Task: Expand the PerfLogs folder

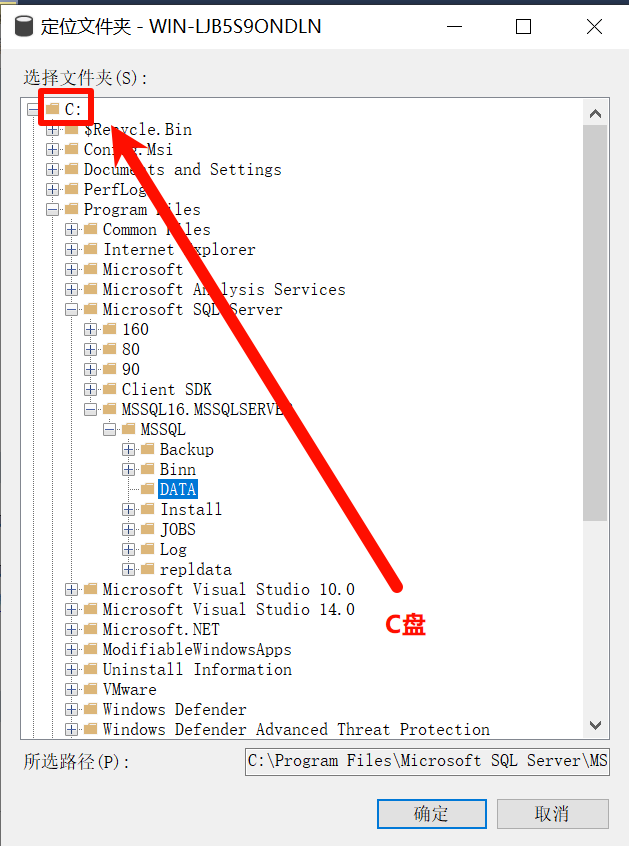Action: (52, 189)
